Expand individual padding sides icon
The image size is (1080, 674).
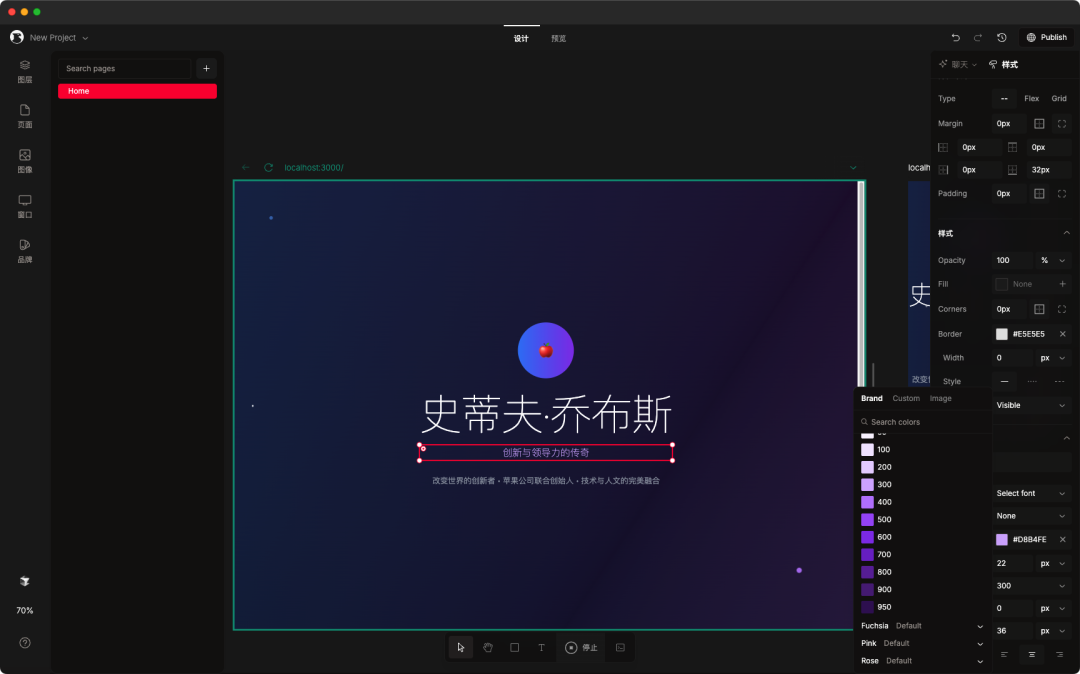pos(1062,193)
